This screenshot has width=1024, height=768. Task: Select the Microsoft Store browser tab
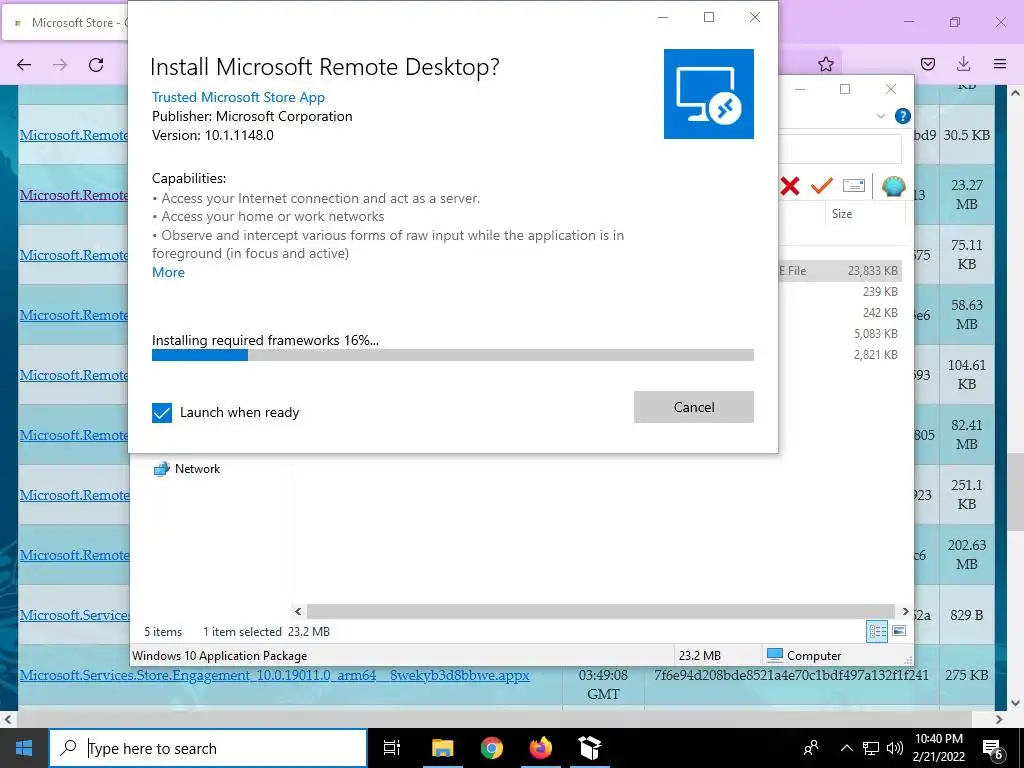click(x=65, y=23)
